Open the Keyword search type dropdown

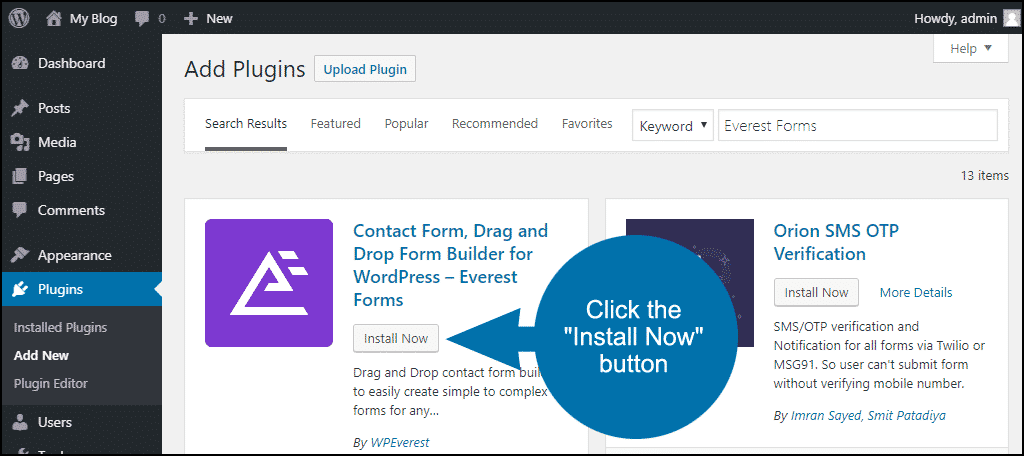[673, 126]
